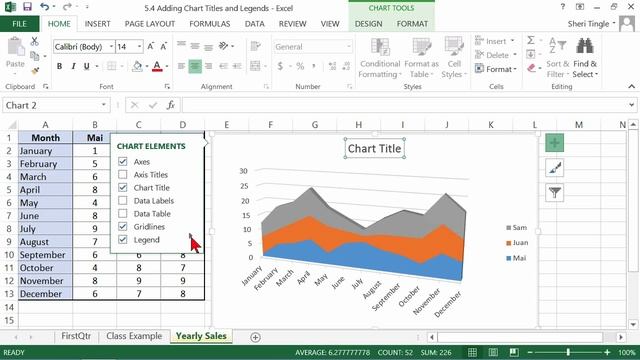Viewport: 640px width, 360px height.
Task: Click the Insert cells button
Action: [495, 41]
